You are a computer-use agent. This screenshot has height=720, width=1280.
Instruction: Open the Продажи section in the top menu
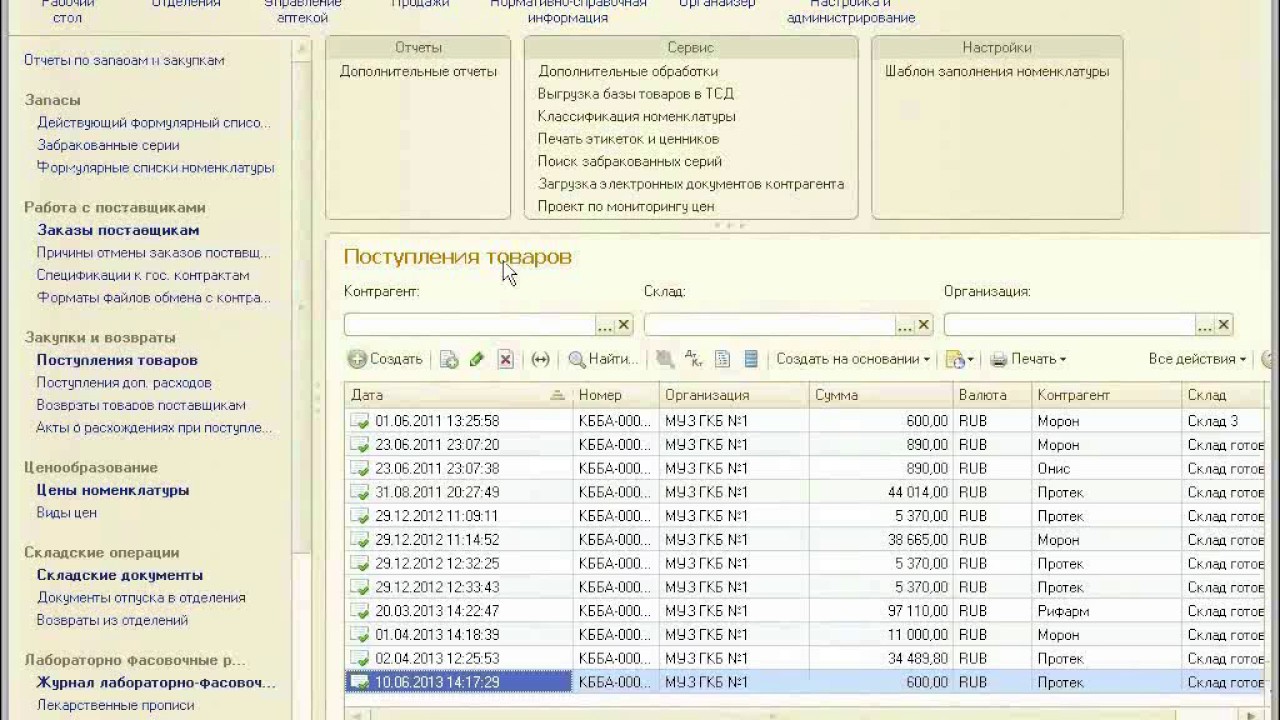click(x=420, y=5)
